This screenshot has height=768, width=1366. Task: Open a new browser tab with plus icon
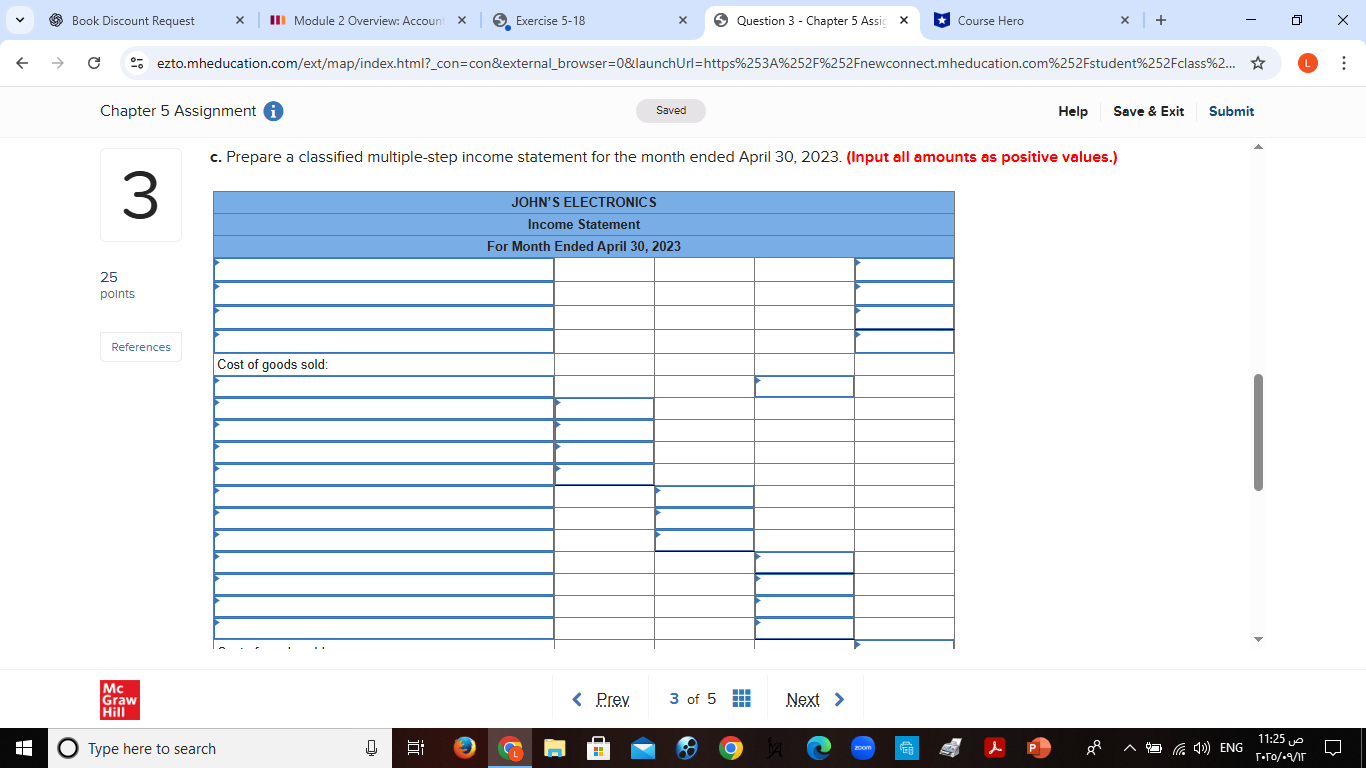(1160, 20)
